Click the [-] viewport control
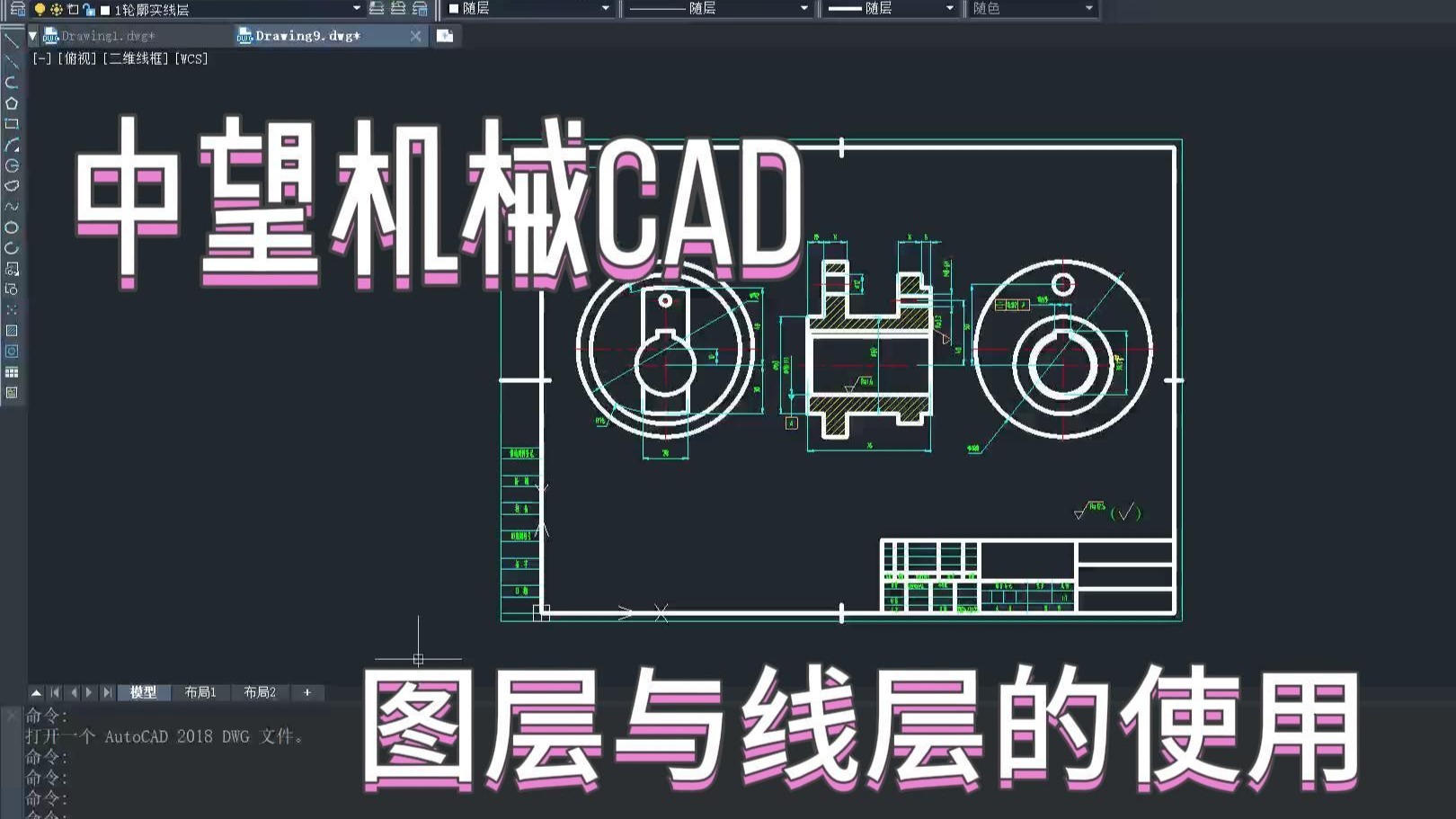The image size is (1456, 819). point(41,58)
